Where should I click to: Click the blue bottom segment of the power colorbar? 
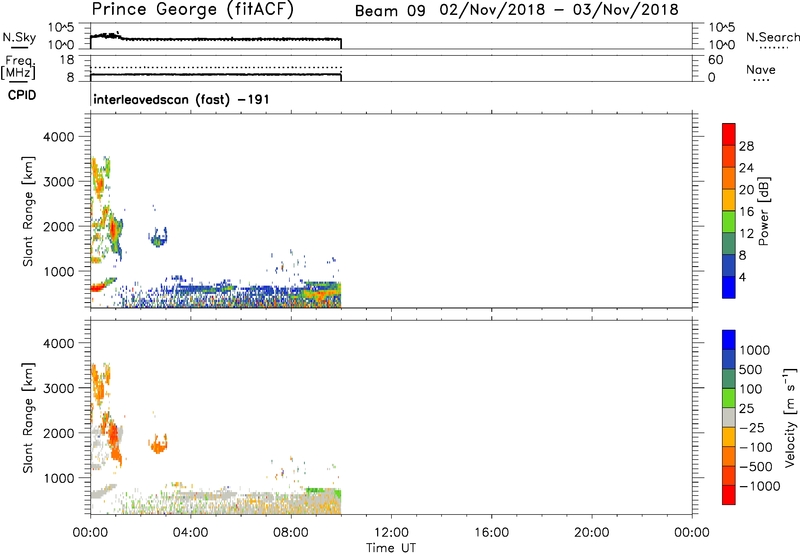tap(729, 287)
